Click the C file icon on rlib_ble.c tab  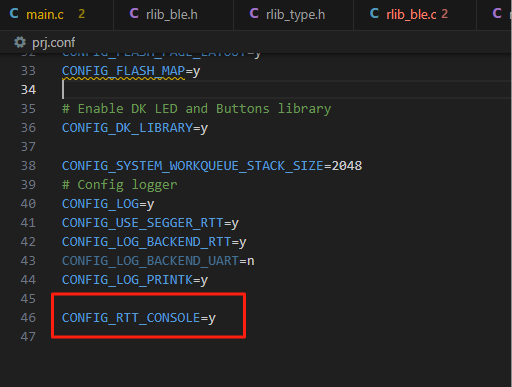pyautogui.click(x=374, y=14)
